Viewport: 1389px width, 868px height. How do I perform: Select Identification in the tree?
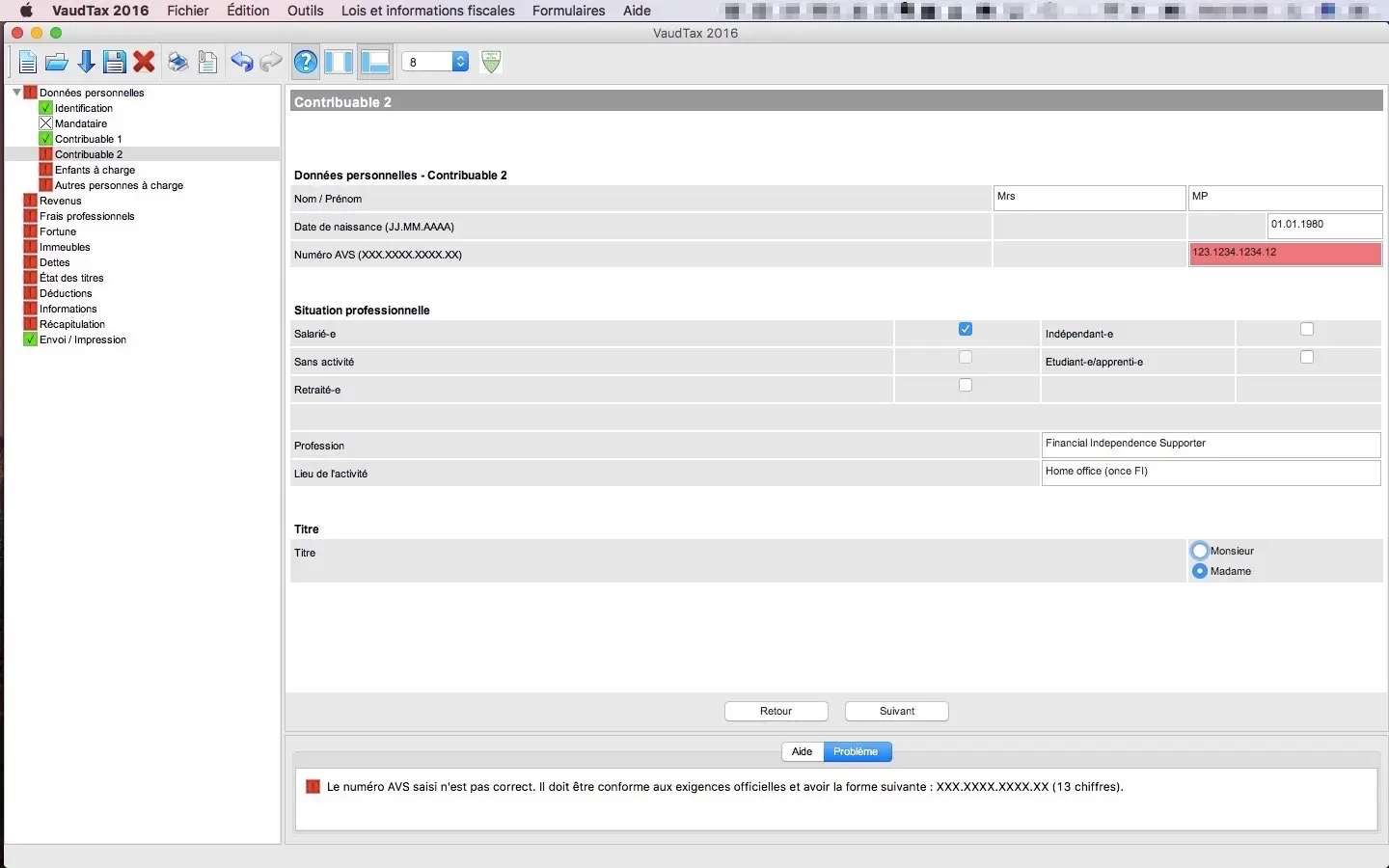[x=84, y=108]
